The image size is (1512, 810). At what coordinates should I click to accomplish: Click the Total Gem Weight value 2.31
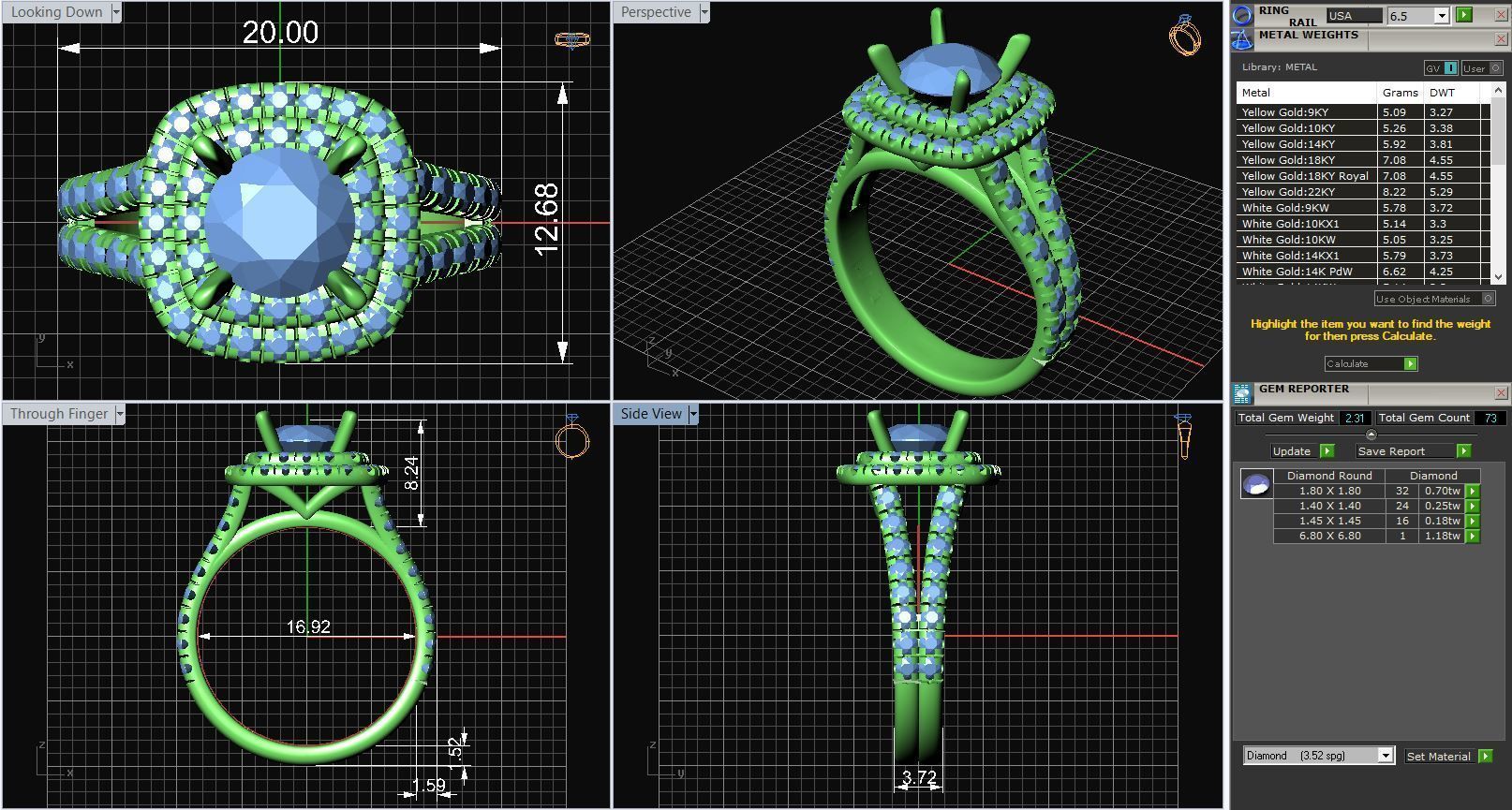coord(1355,418)
